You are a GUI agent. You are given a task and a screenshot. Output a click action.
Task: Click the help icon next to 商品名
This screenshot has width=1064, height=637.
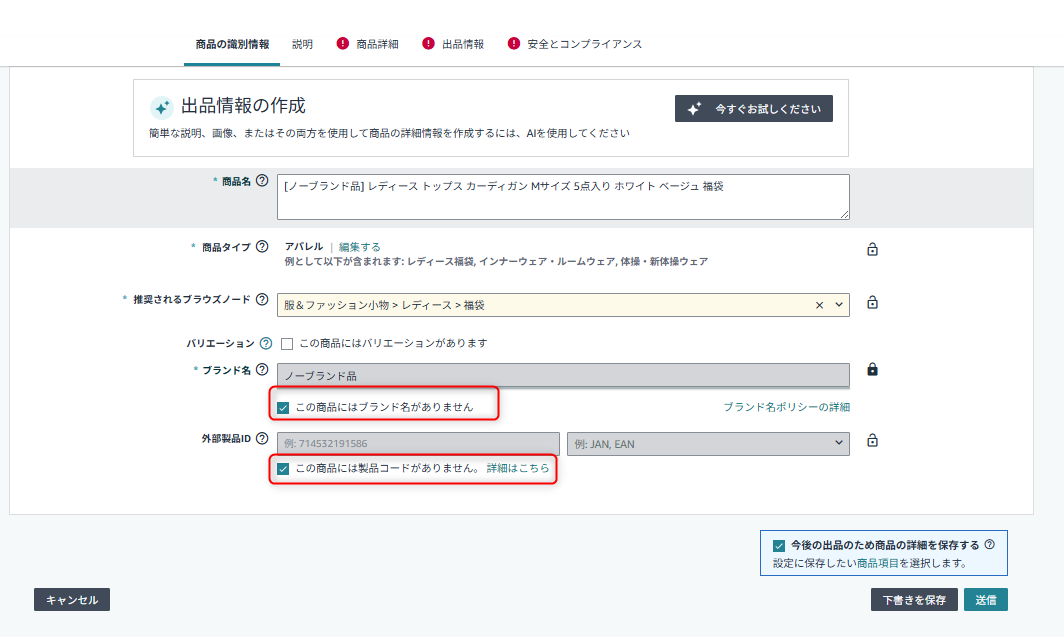(262, 181)
